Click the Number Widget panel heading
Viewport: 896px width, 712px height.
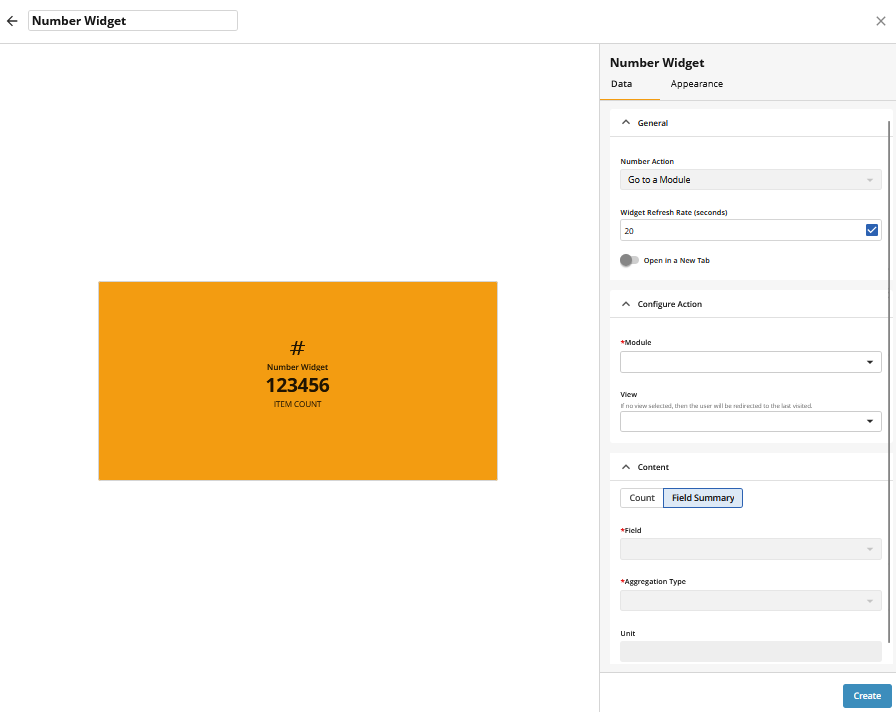tap(657, 63)
